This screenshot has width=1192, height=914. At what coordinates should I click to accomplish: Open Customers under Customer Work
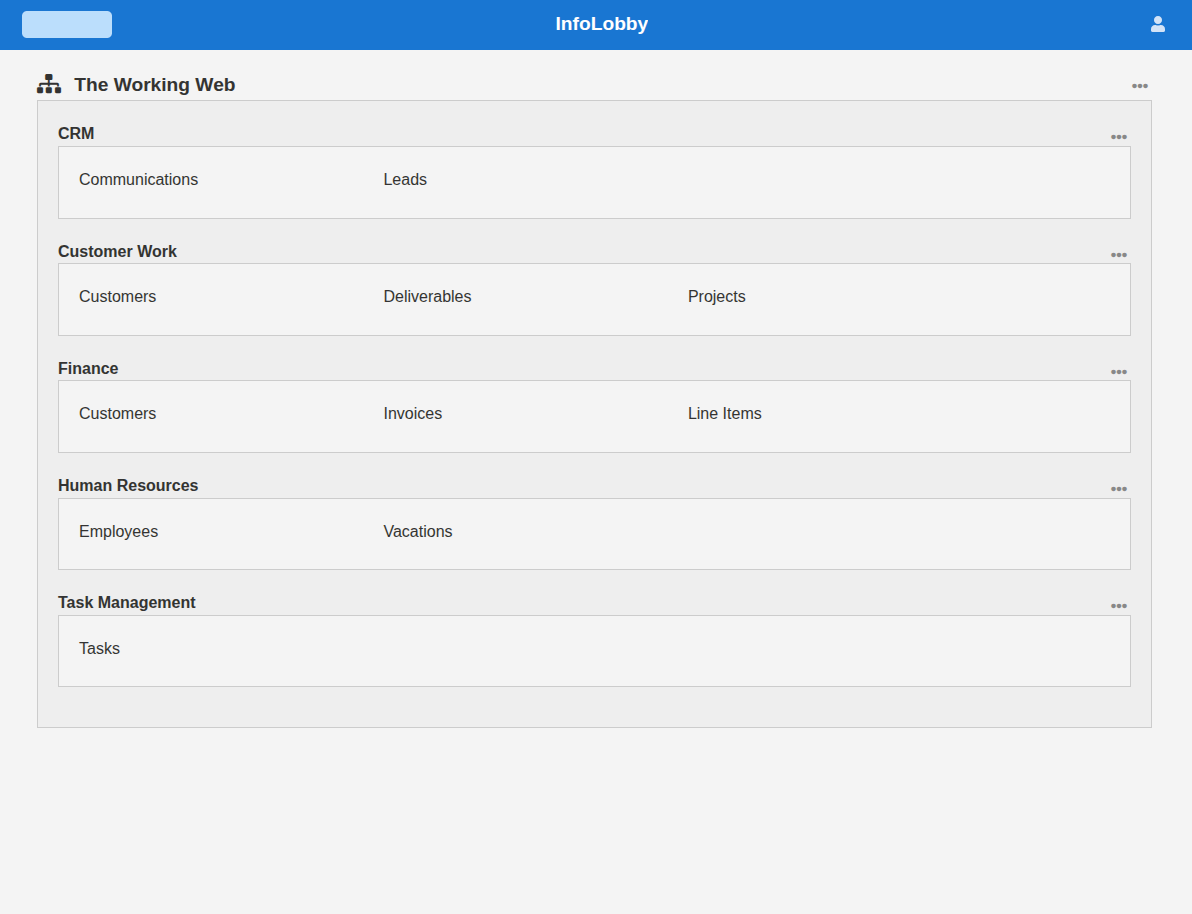[117, 297]
